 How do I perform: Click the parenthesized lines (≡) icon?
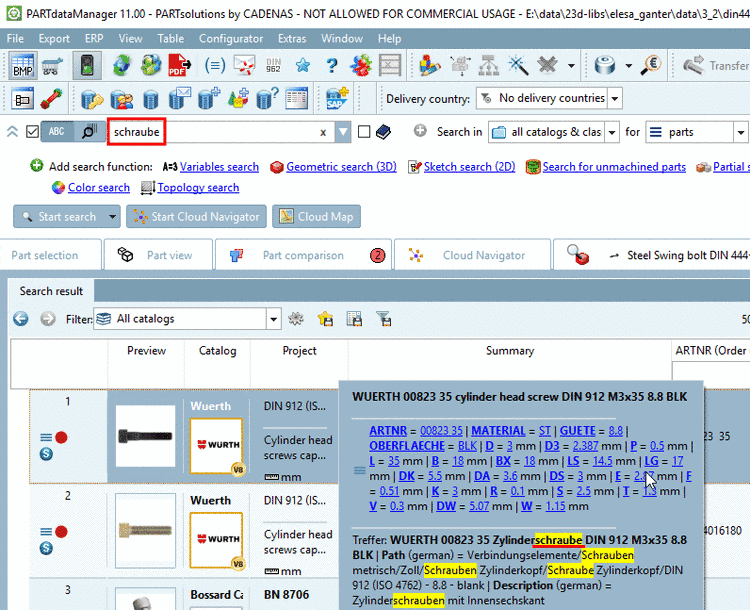tap(215, 65)
